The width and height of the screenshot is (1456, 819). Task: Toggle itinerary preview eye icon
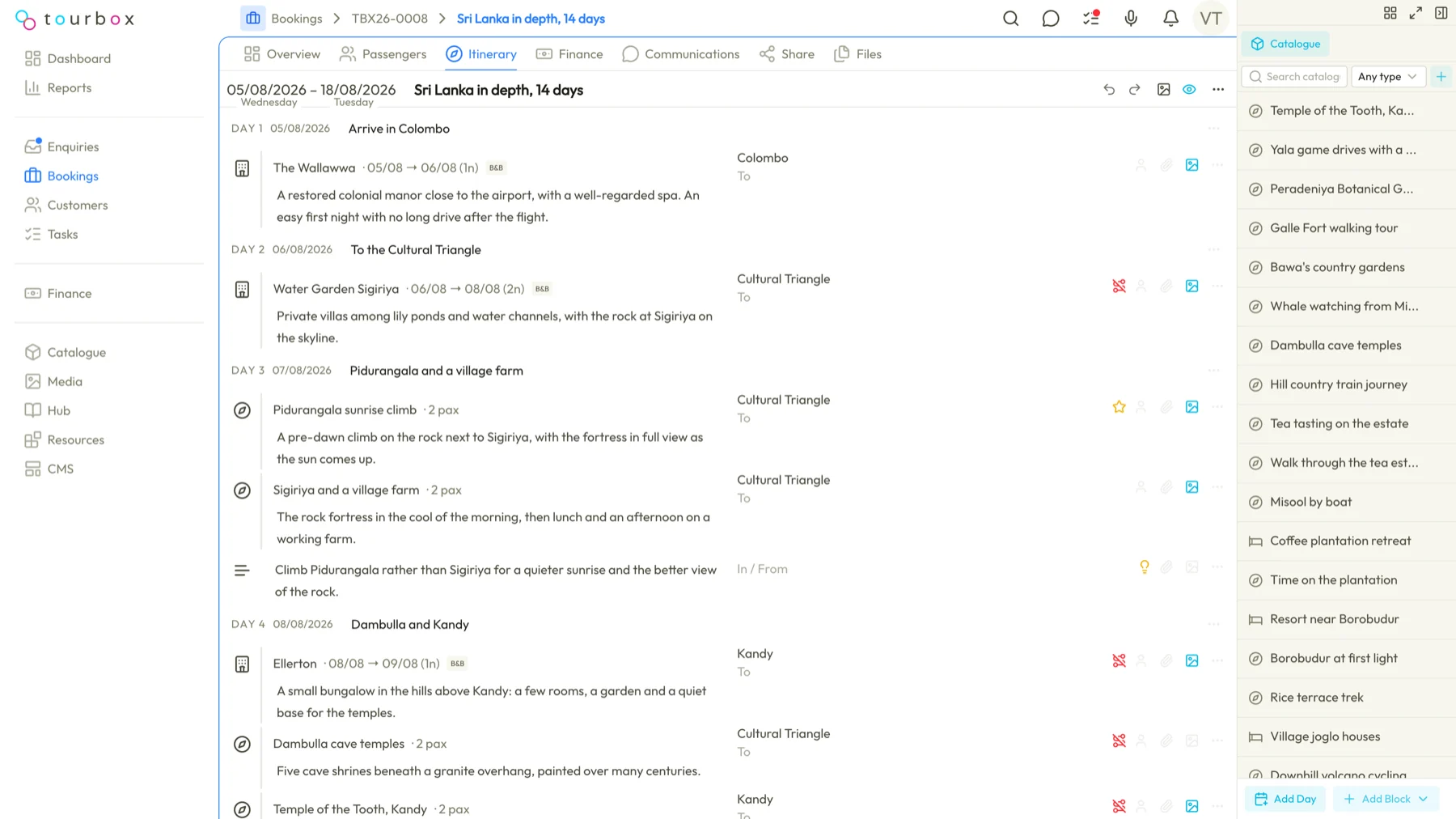point(1189,90)
